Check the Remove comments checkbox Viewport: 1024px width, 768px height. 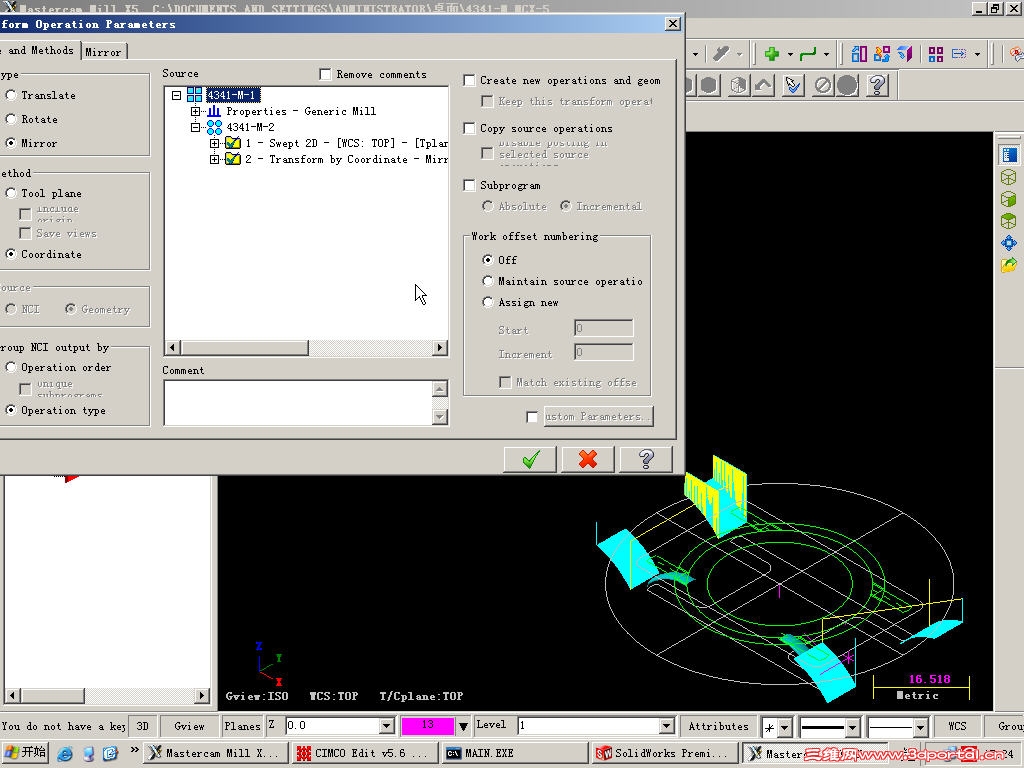point(325,74)
